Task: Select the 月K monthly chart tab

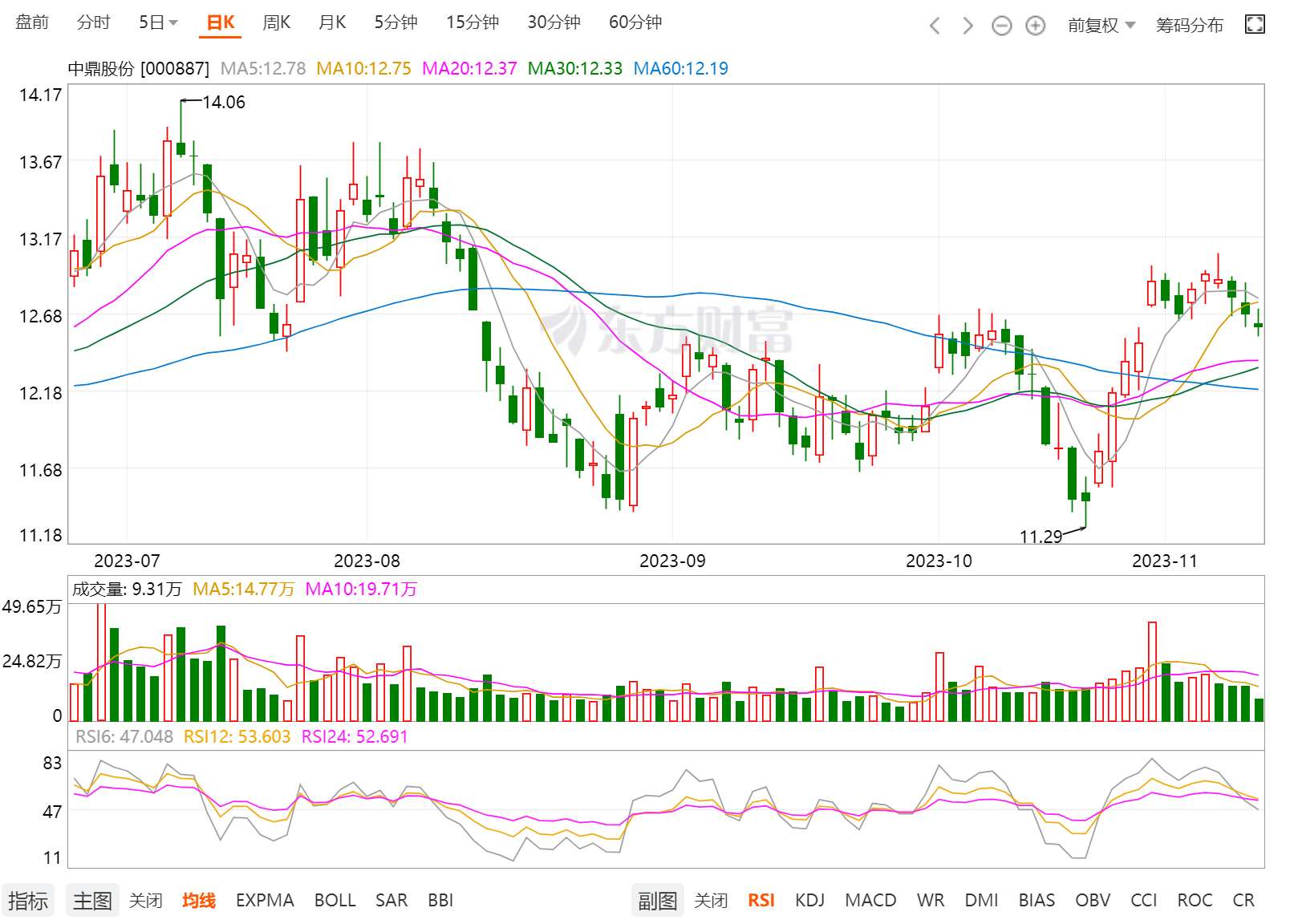Action: (x=332, y=22)
